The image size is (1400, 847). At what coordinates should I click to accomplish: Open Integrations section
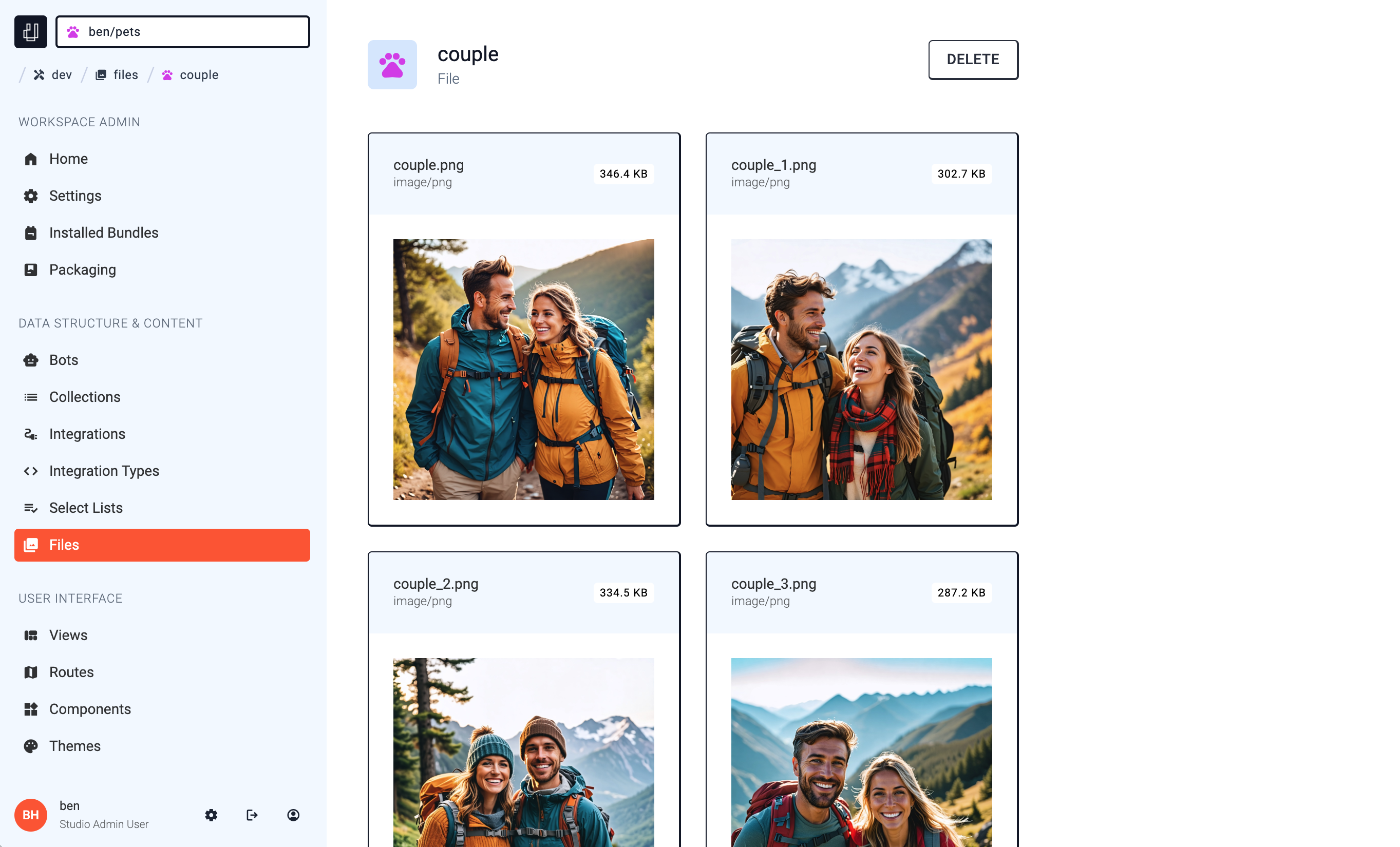[x=162, y=434]
